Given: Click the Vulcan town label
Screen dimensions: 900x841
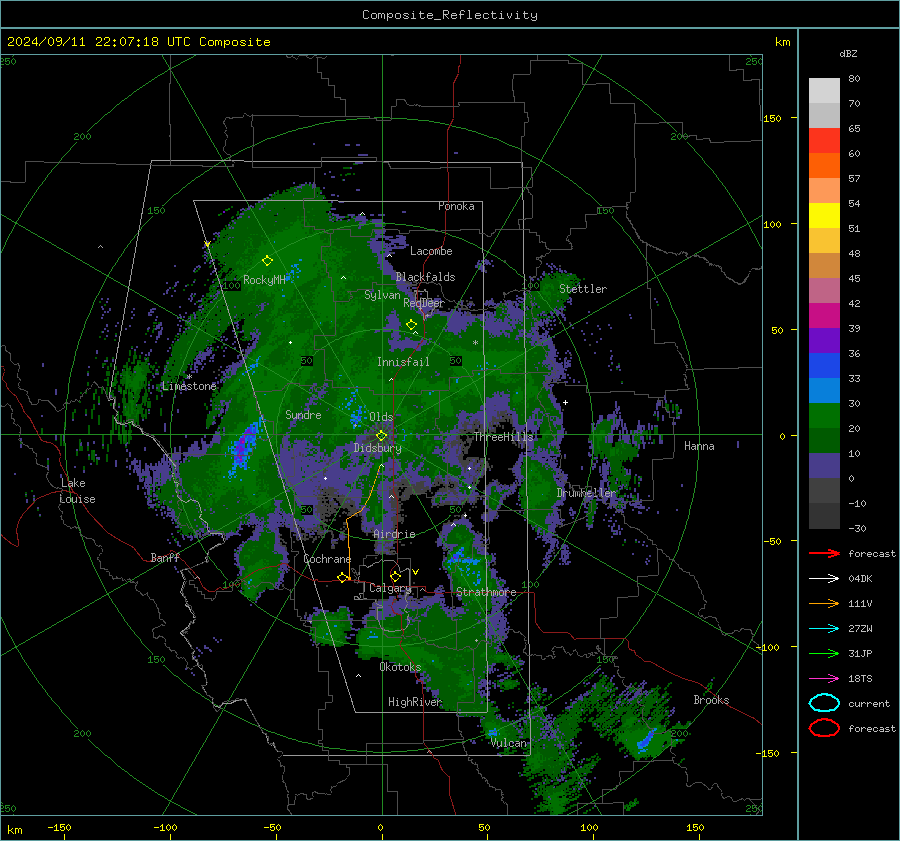Looking at the screenshot, I should pyautogui.click(x=509, y=743).
